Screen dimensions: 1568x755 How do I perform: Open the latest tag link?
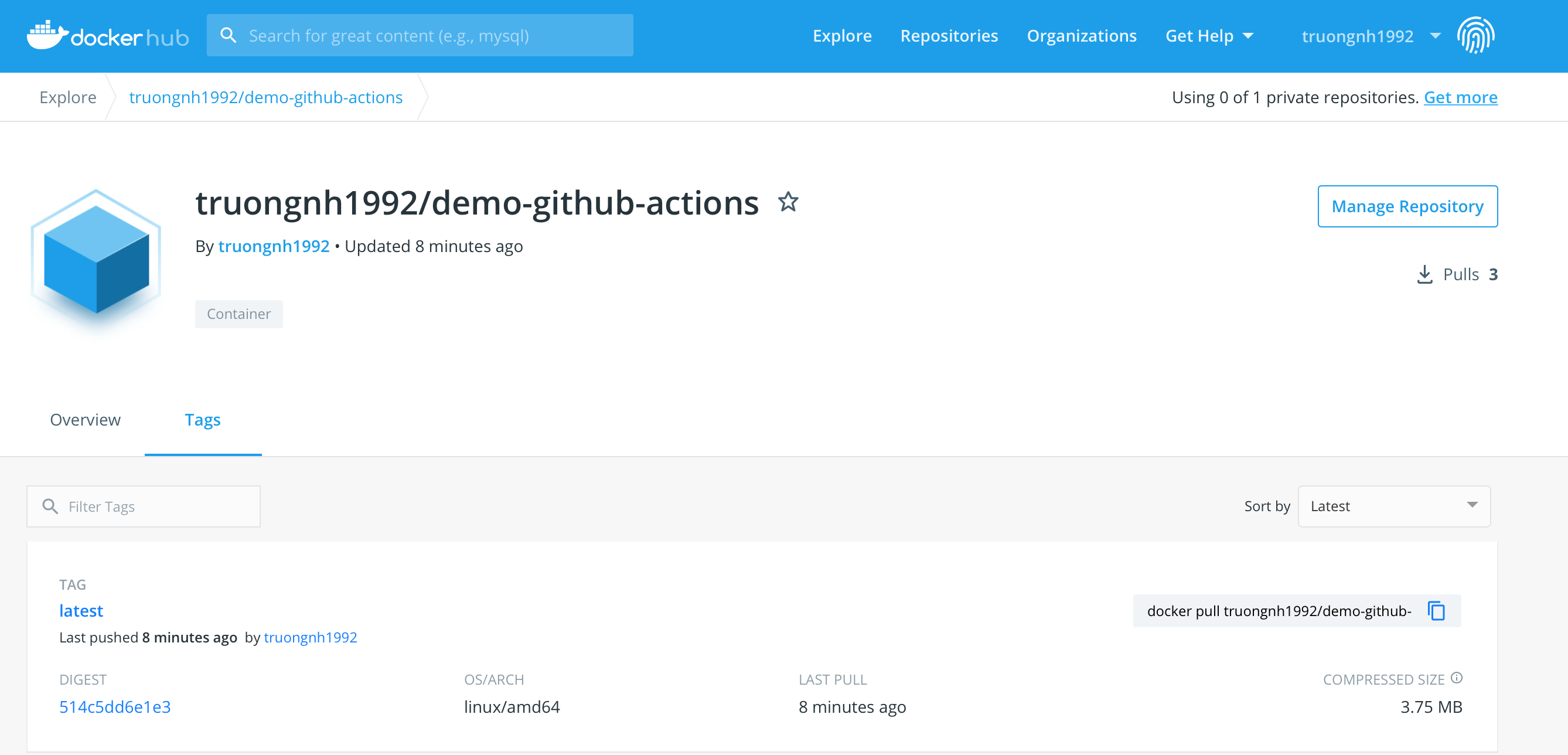tap(81, 611)
